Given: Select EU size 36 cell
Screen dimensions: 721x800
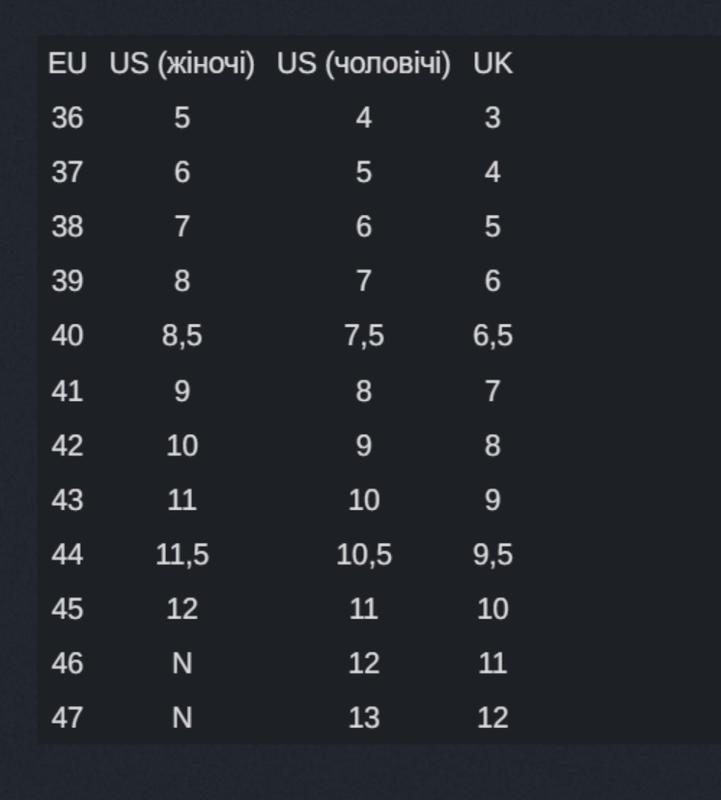Looking at the screenshot, I should tap(67, 118).
